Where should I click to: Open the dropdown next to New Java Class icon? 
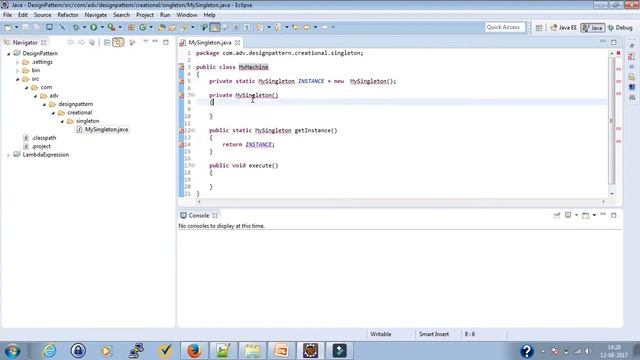[x=151, y=27]
